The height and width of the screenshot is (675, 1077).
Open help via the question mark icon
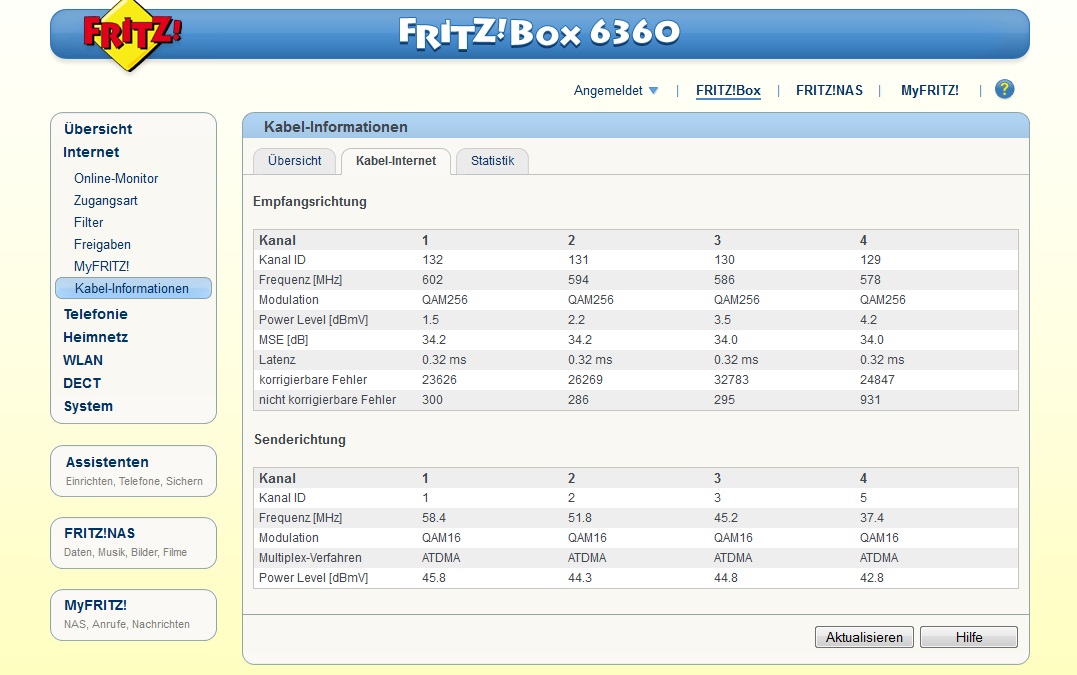[1004, 90]
